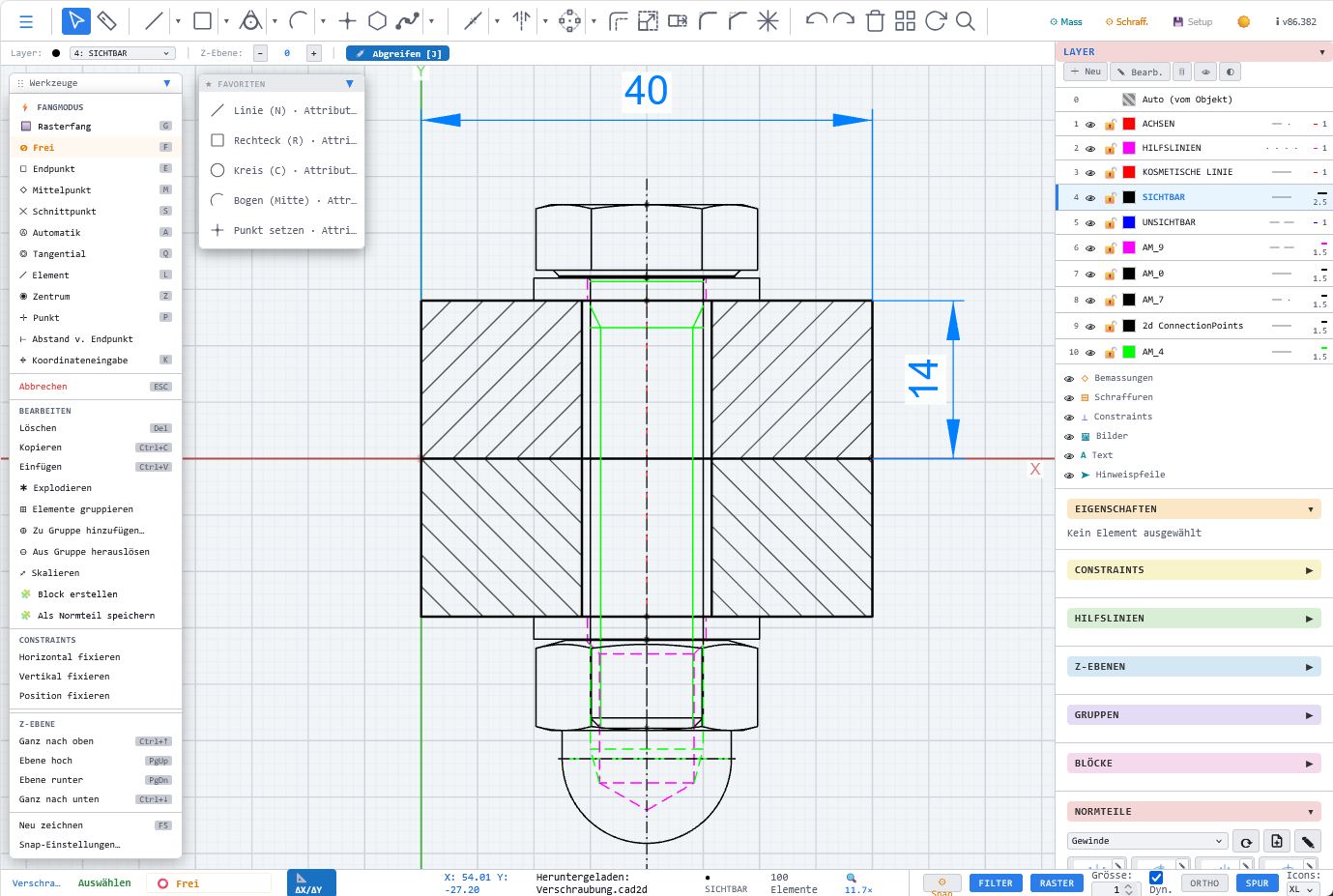This screenshot has height=896, width=1333.
Task: Select Rasterfang snap mode
Action: click(x=96, y=127)
